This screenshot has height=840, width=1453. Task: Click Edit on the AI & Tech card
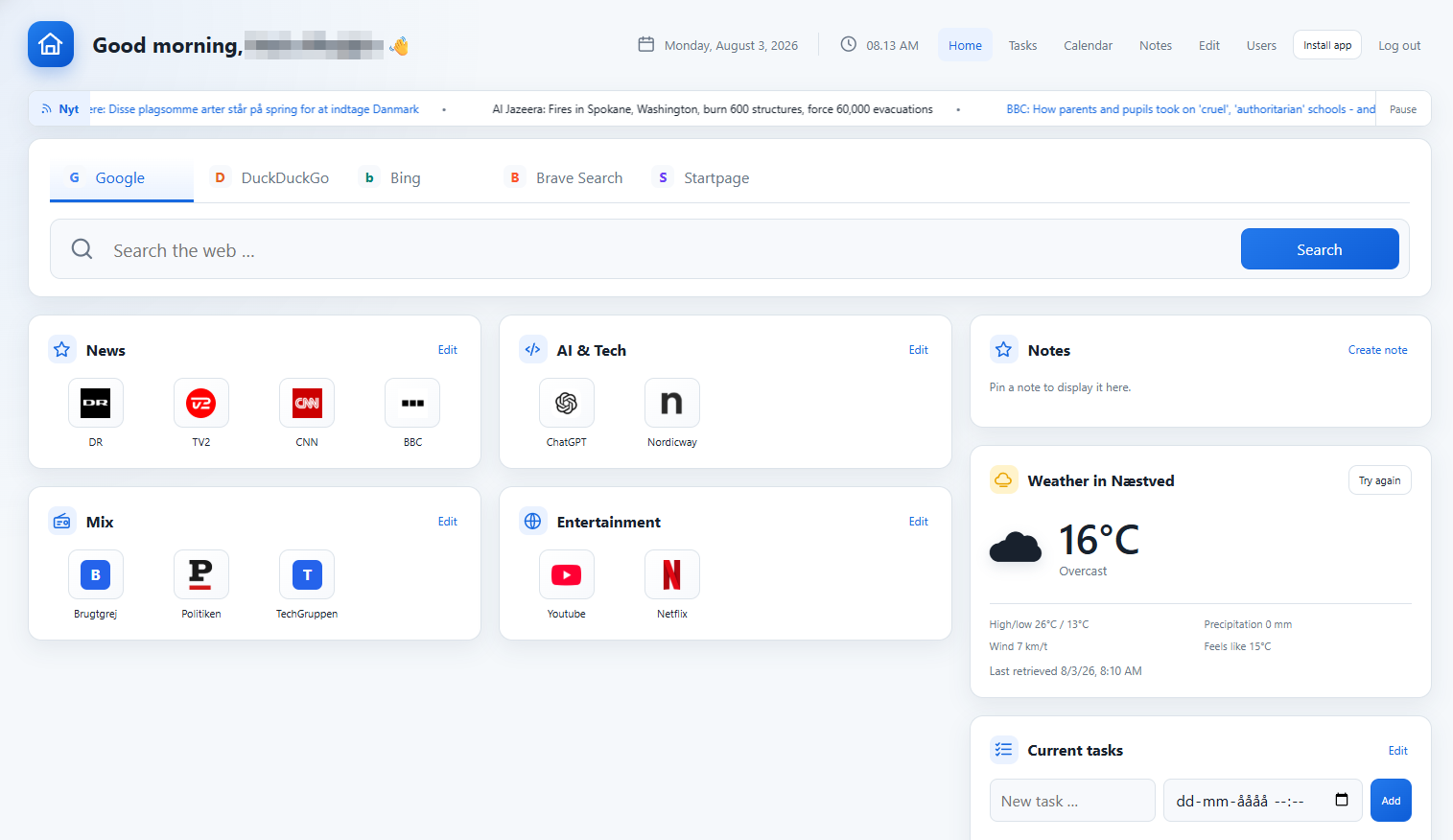(x=919, y=350)
